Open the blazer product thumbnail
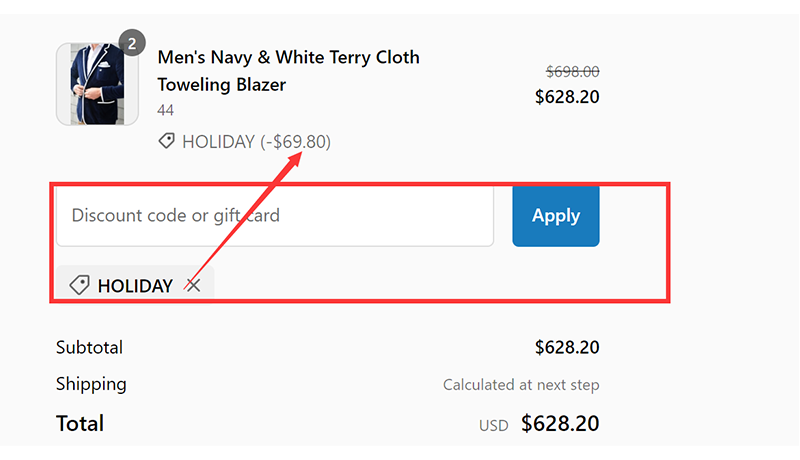This screenshot has width=800, height=460. pyautogui.click(x=97, y=84)
